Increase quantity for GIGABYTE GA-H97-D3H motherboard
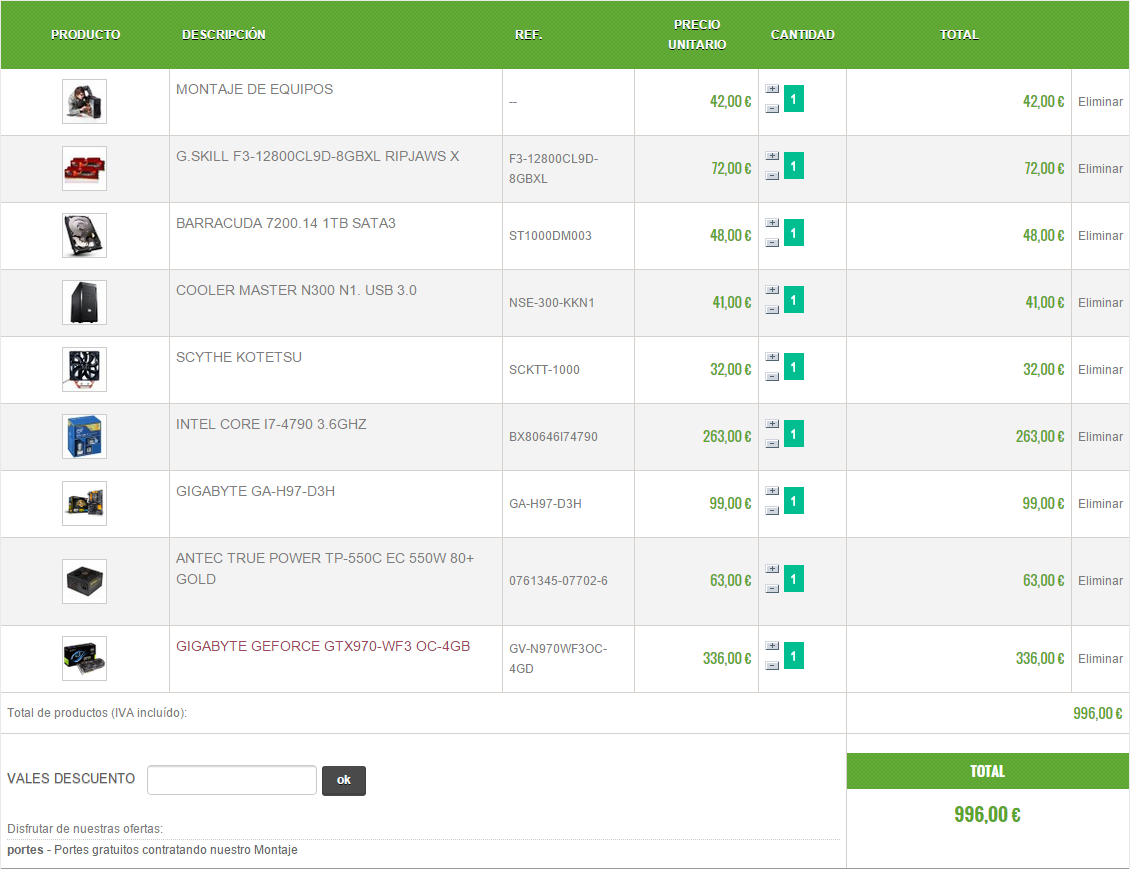Viewport: 1131px width, 869px height. 772,491
